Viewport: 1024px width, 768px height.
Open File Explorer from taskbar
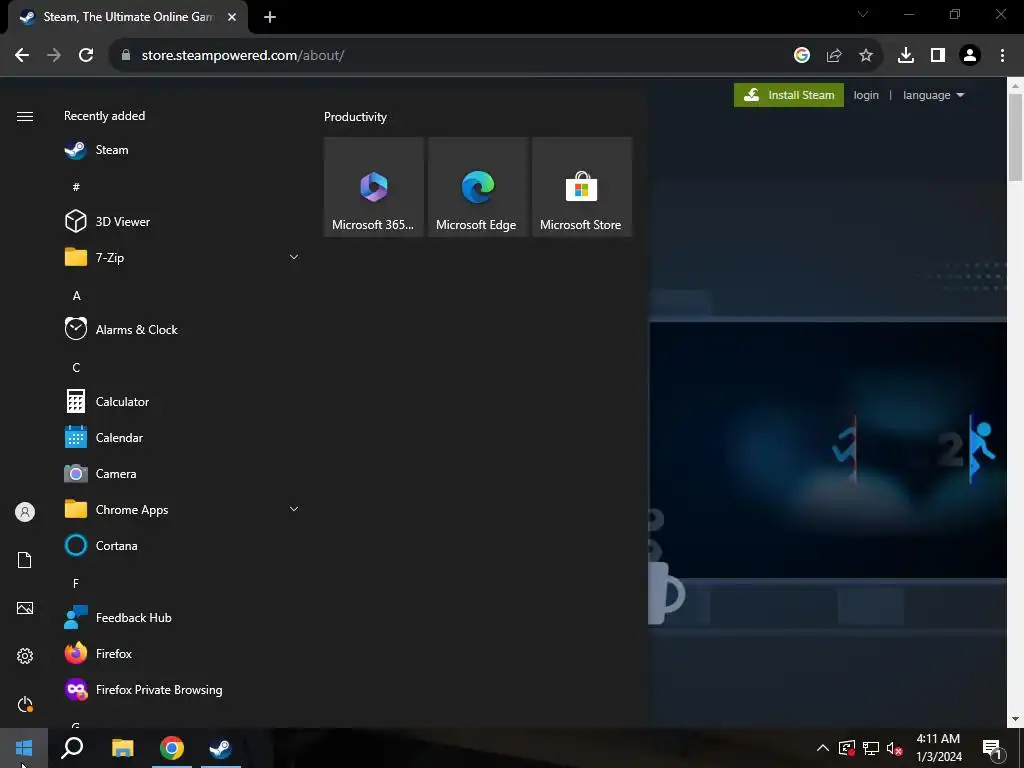(x=122, y=748)
